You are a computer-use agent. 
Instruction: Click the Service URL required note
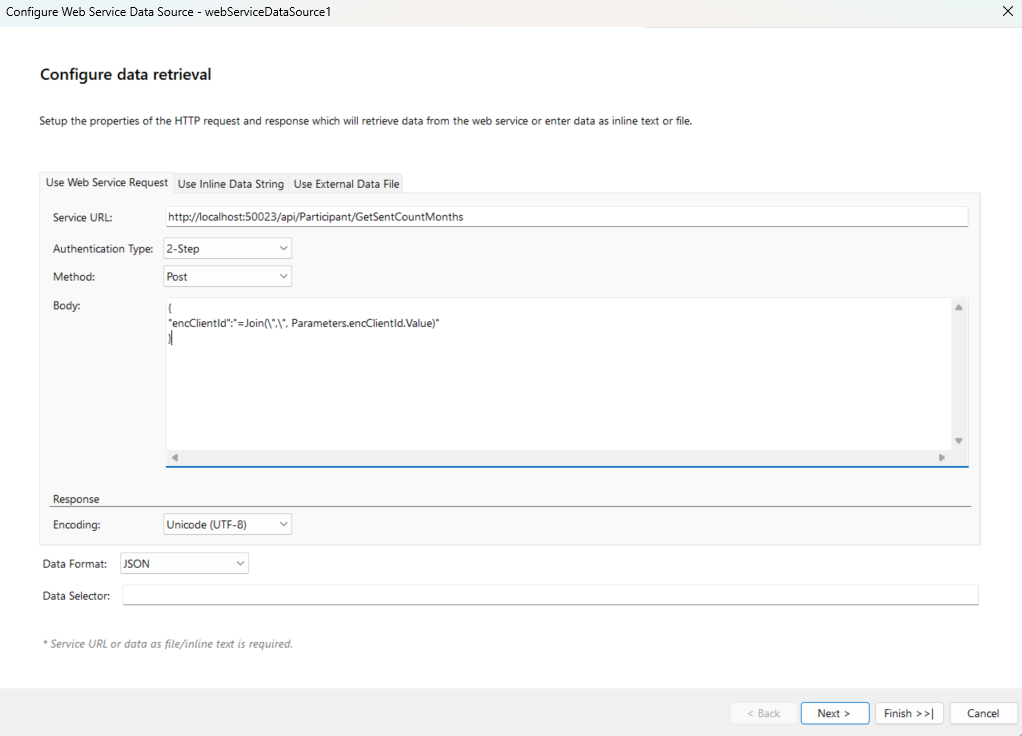tap(168, 643)
